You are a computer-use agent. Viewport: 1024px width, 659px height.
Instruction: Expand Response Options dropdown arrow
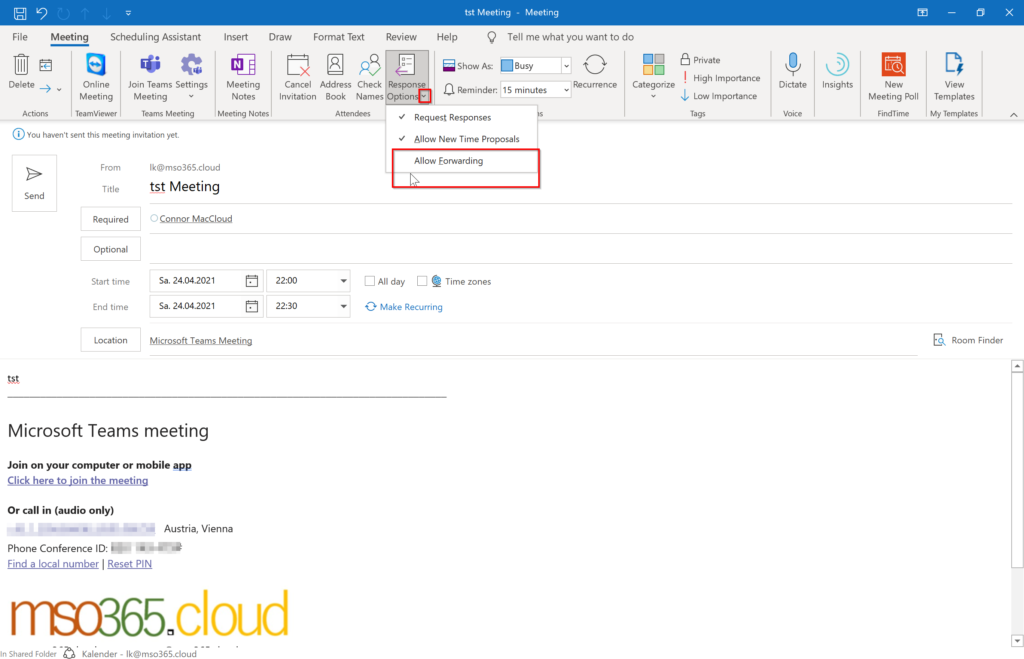[424, 96]
